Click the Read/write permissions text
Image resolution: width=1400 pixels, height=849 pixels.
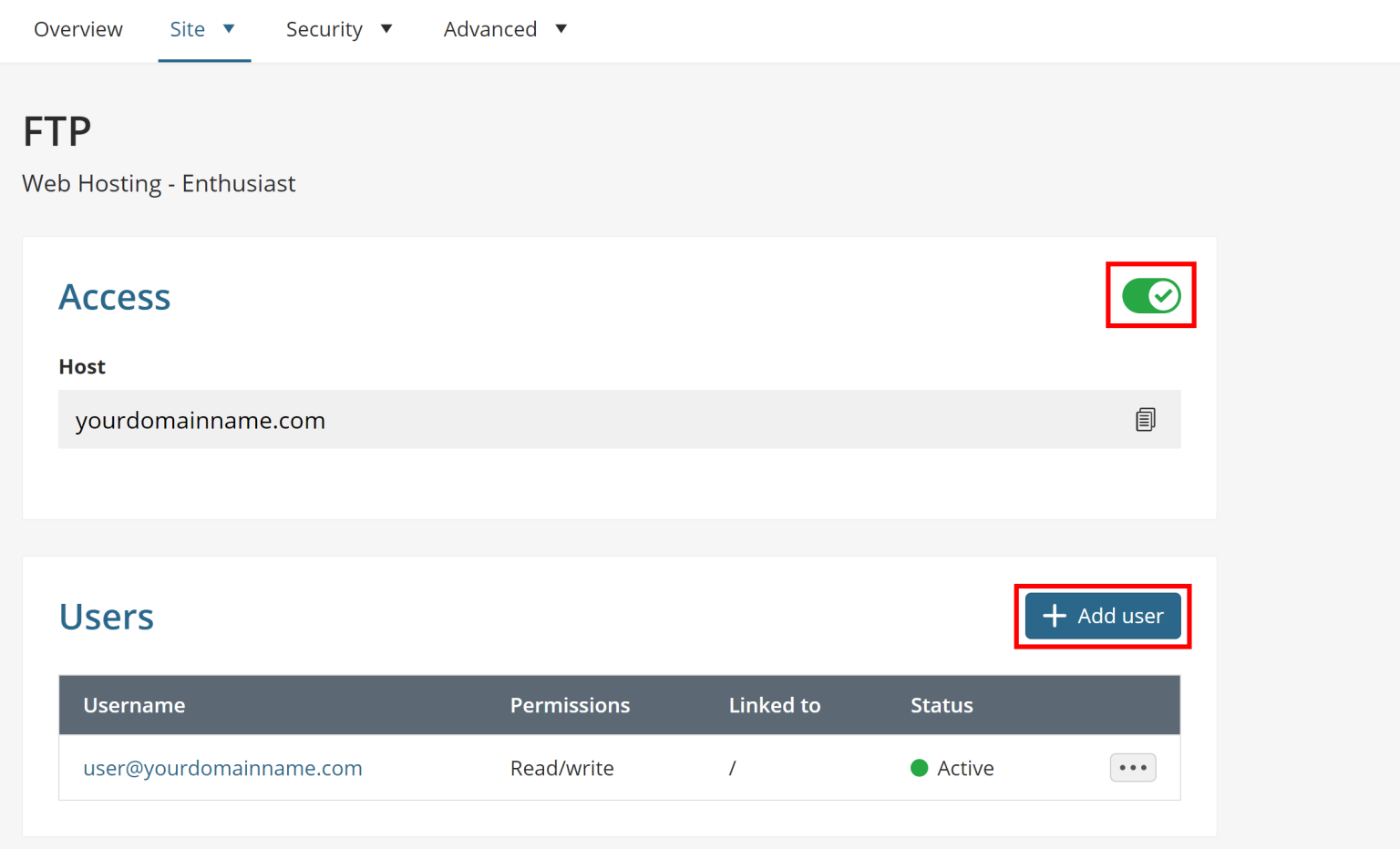coord(561,768)
